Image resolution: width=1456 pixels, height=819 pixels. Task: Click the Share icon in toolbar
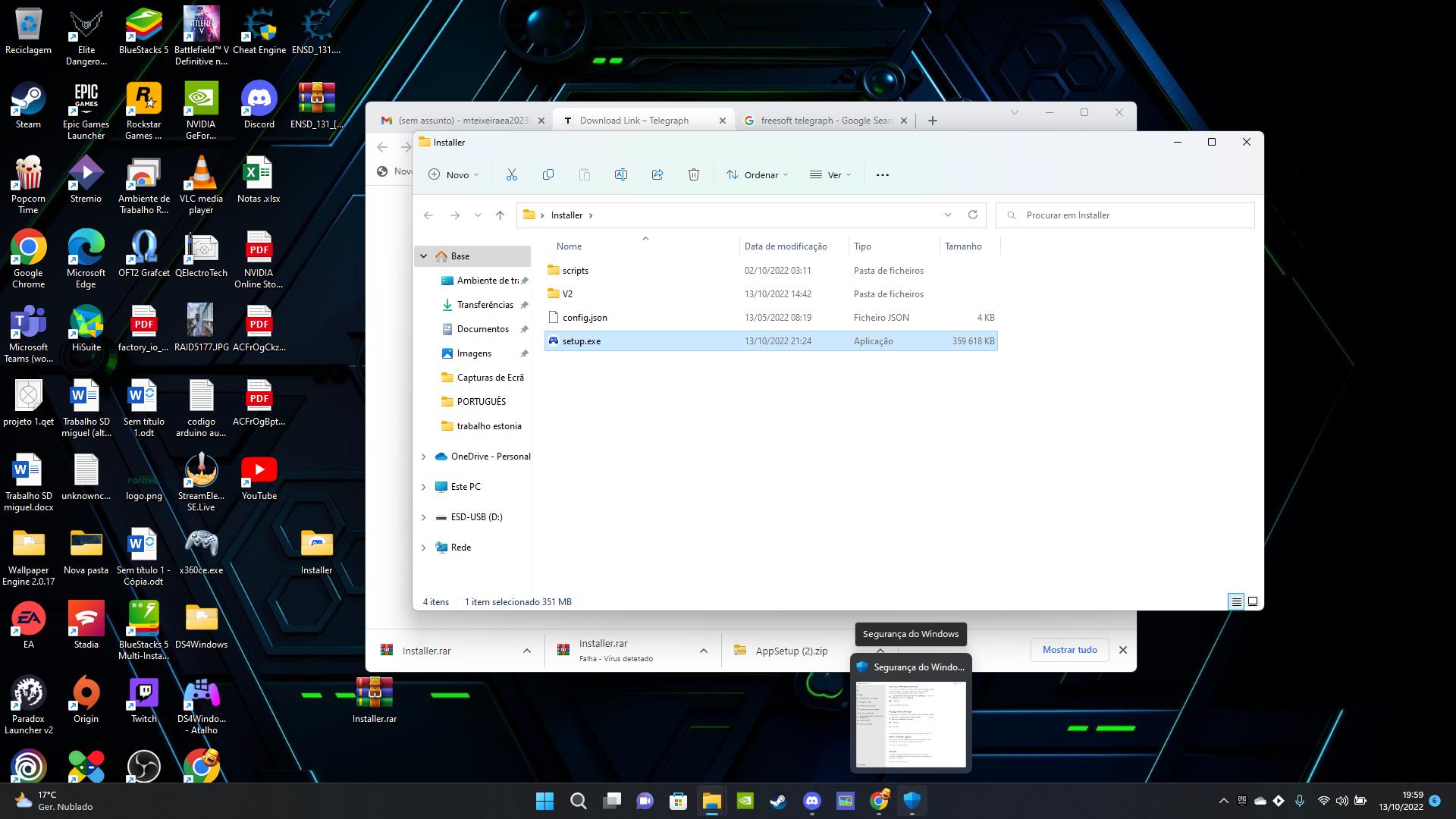(x=657, y=175)
